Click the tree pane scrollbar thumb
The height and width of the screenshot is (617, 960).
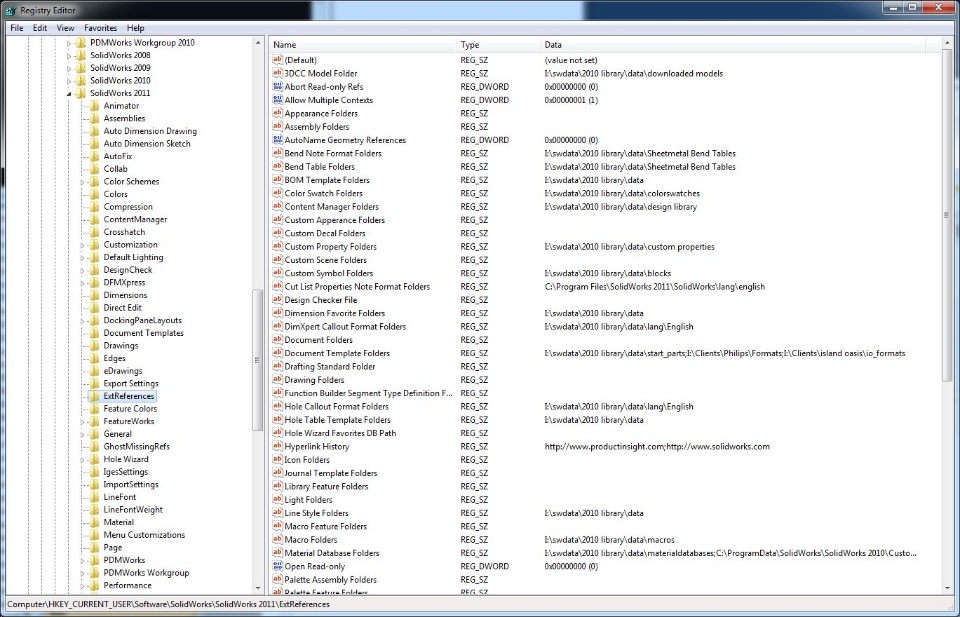point(258,360)
